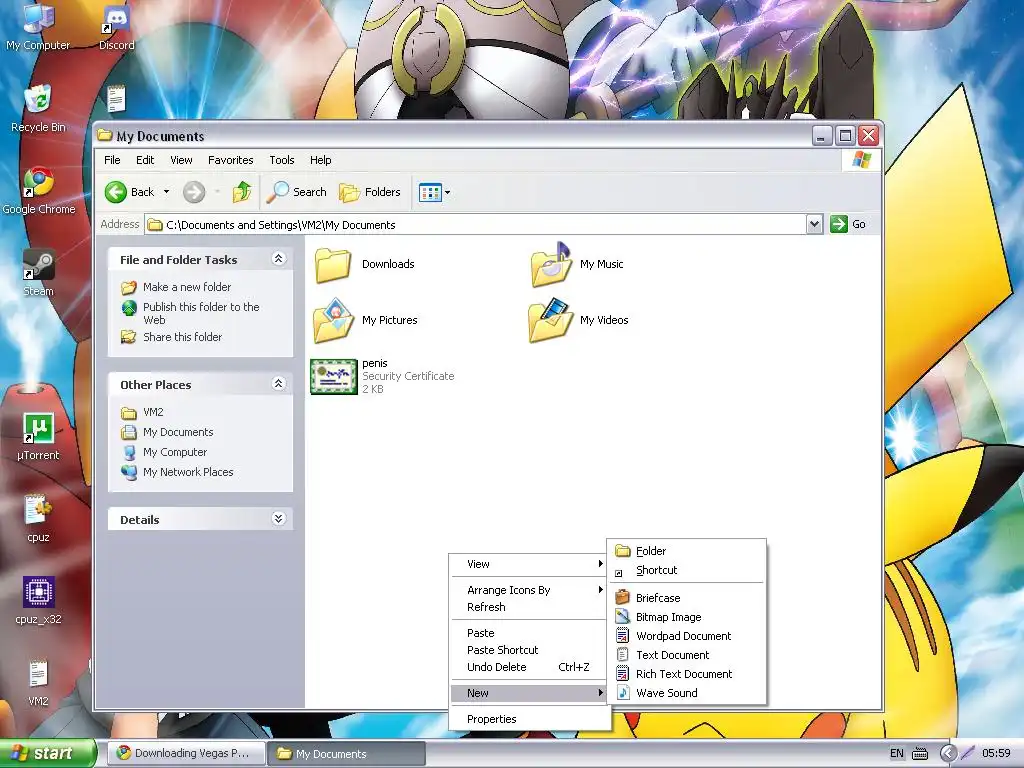Toggle the Folders pane
Image resolution: width=1024 pixels, height=768 pixels.
[370, 192]
